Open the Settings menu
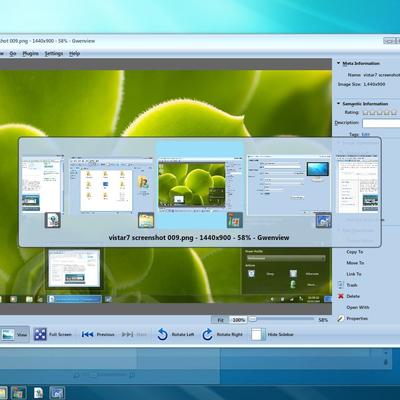The height and width of the screenshot is (400, 400). click(x=54, y=53)
